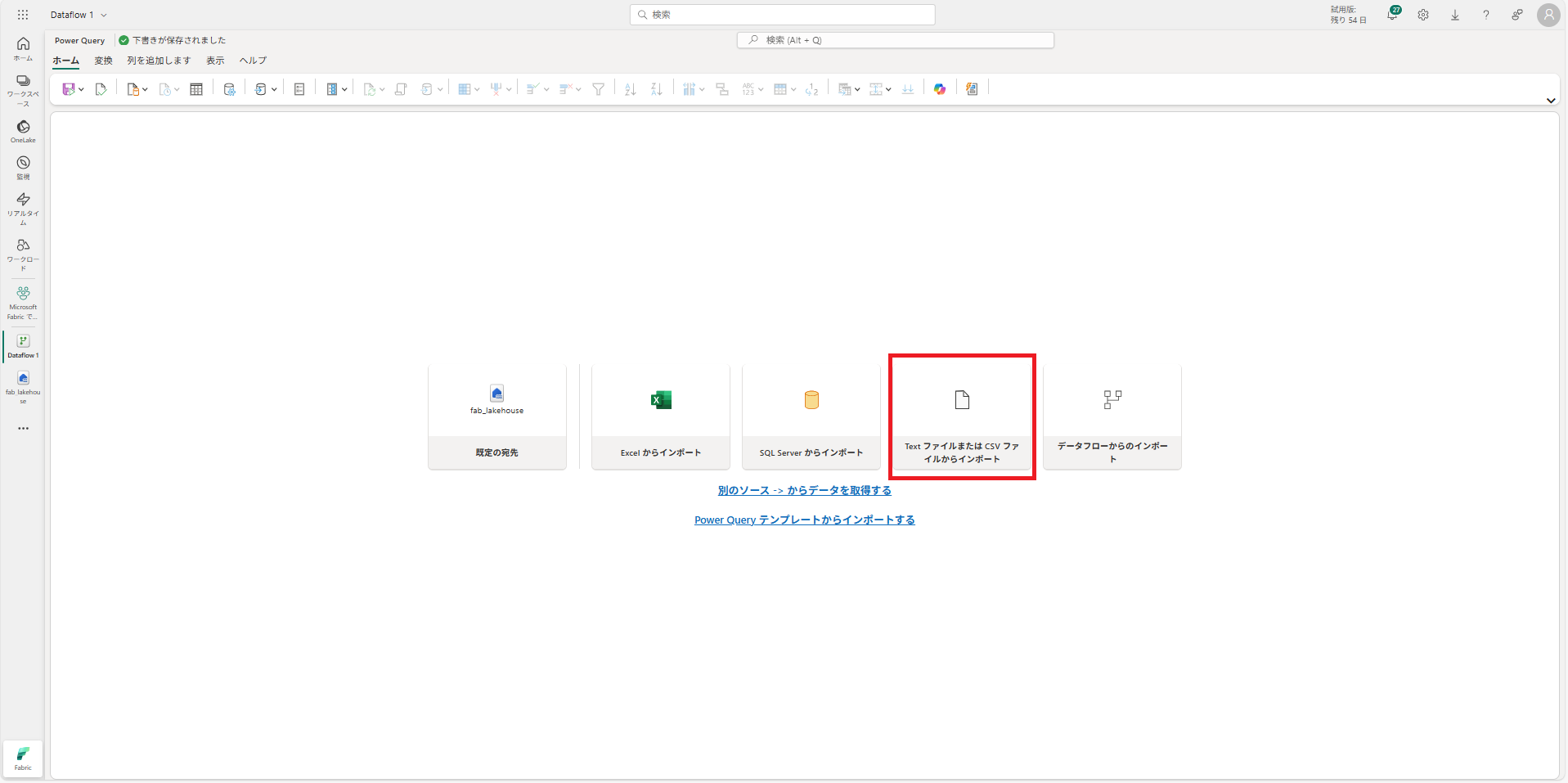Open リアルタイム in the left navigation
Viewport: 1568px width, 783px height.
[x=23, y=209]
